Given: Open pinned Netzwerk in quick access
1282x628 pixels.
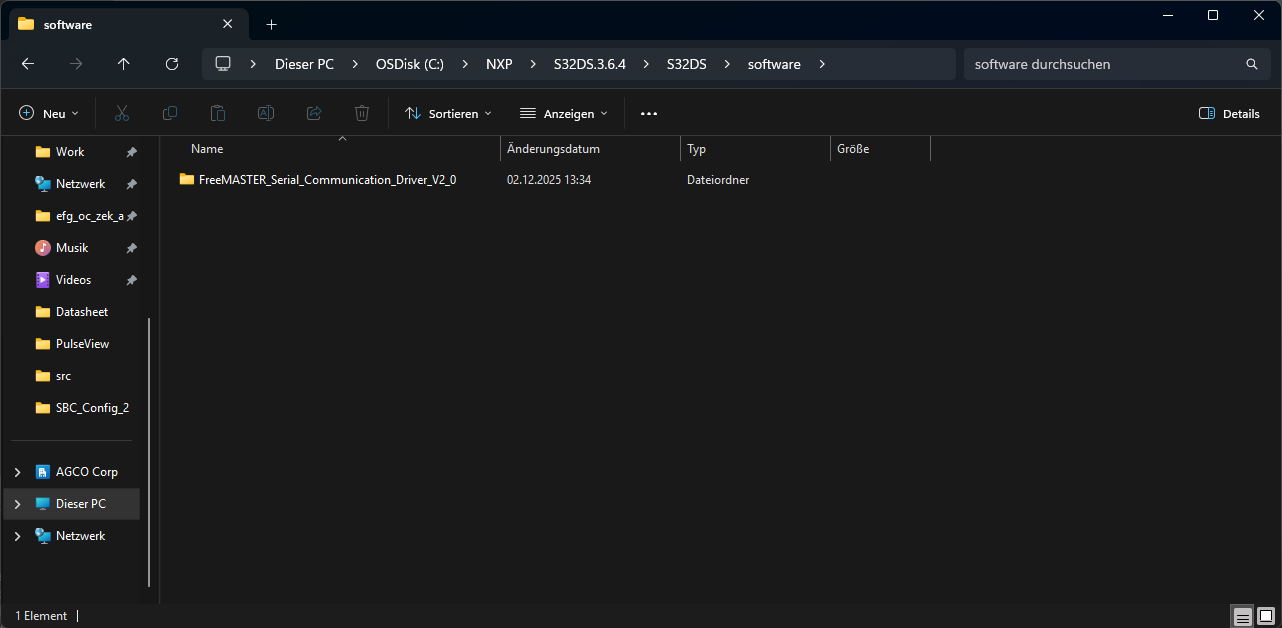Looking at the screenshot, I should point(80,184).
